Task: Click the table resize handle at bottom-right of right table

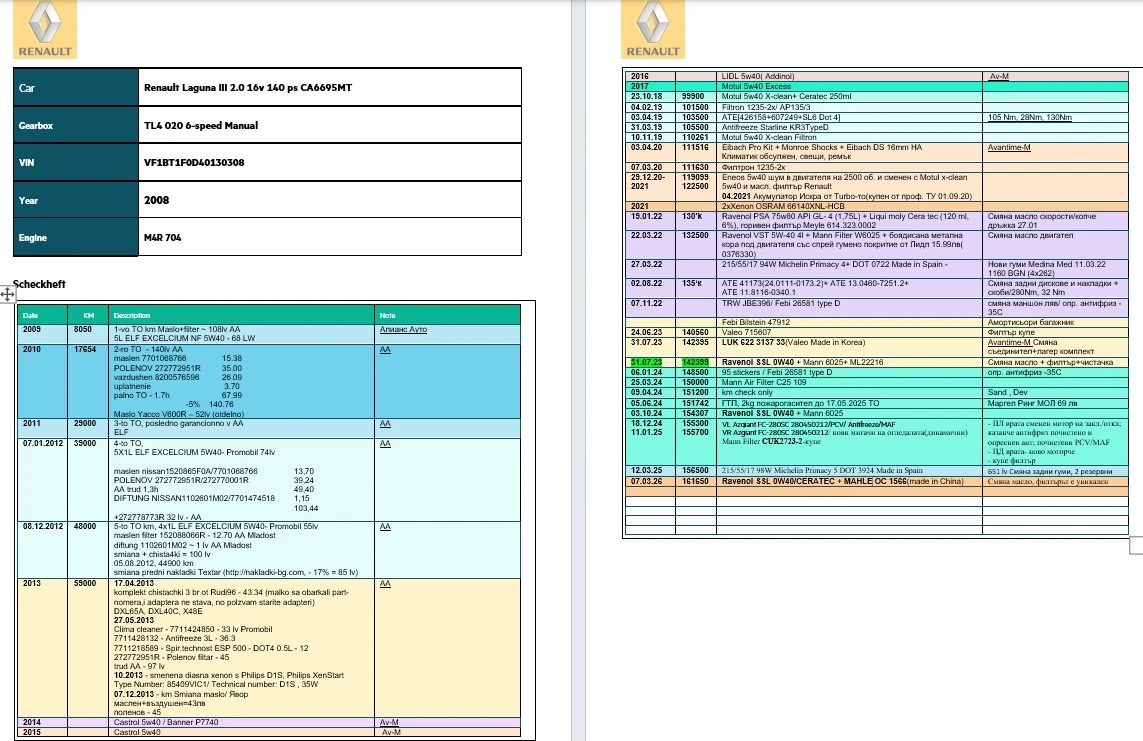Action: (1135, 544)
